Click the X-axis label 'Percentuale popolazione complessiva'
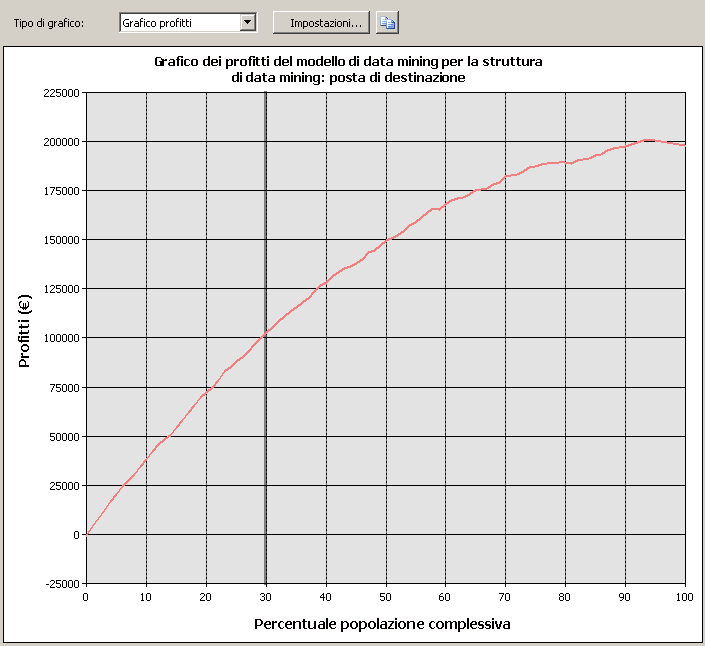Image resolution: width=705 pixels, height=646 pixels. pos(382,624)
